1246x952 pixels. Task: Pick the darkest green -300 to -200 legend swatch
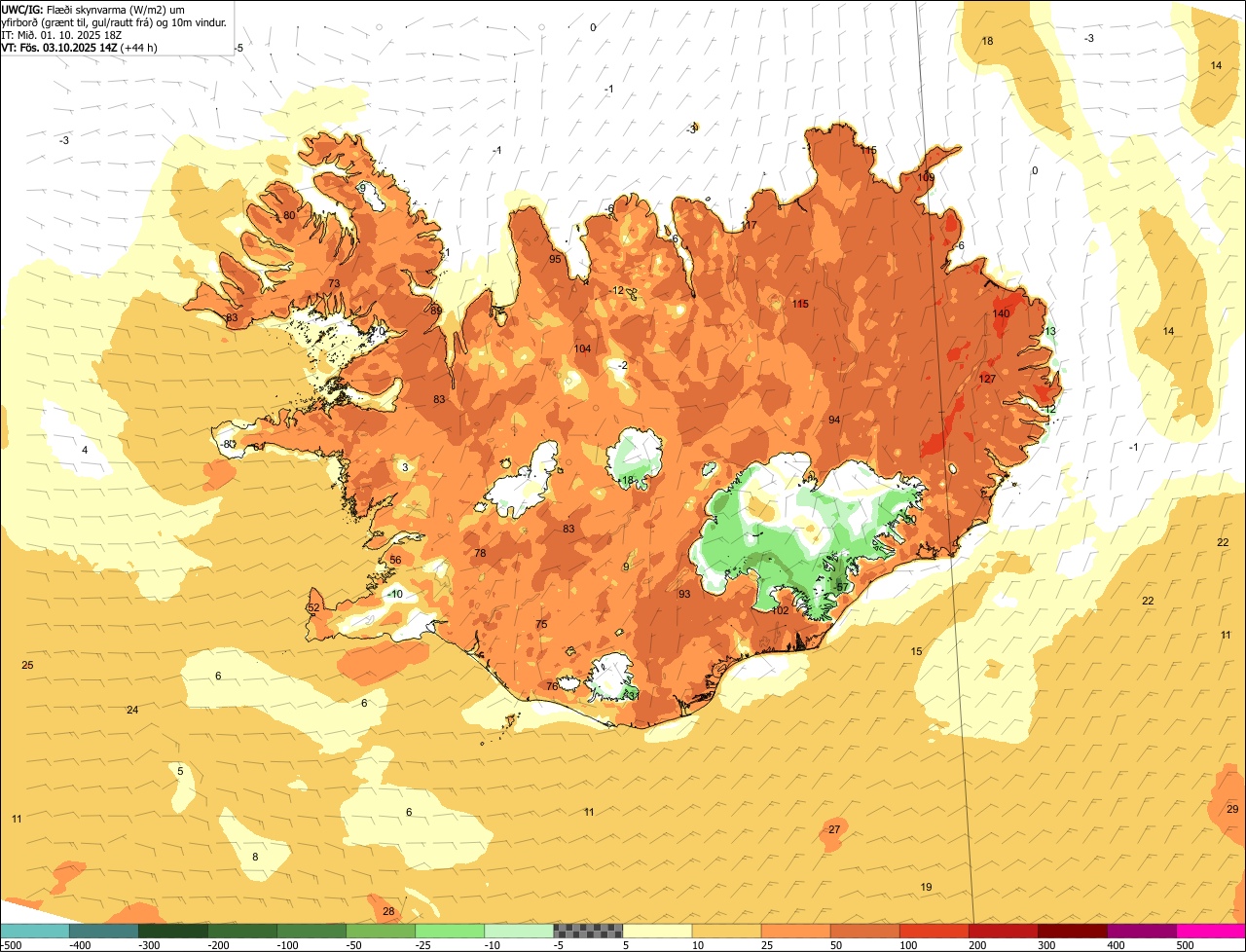173,931
